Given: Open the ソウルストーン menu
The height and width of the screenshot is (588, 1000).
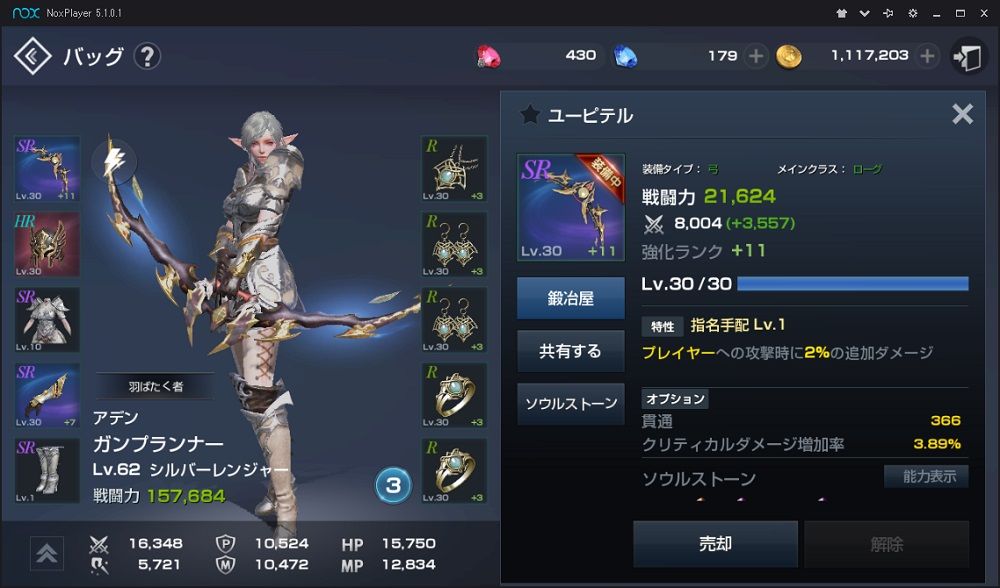Looking at the screenshot, I should coord(571,404).
